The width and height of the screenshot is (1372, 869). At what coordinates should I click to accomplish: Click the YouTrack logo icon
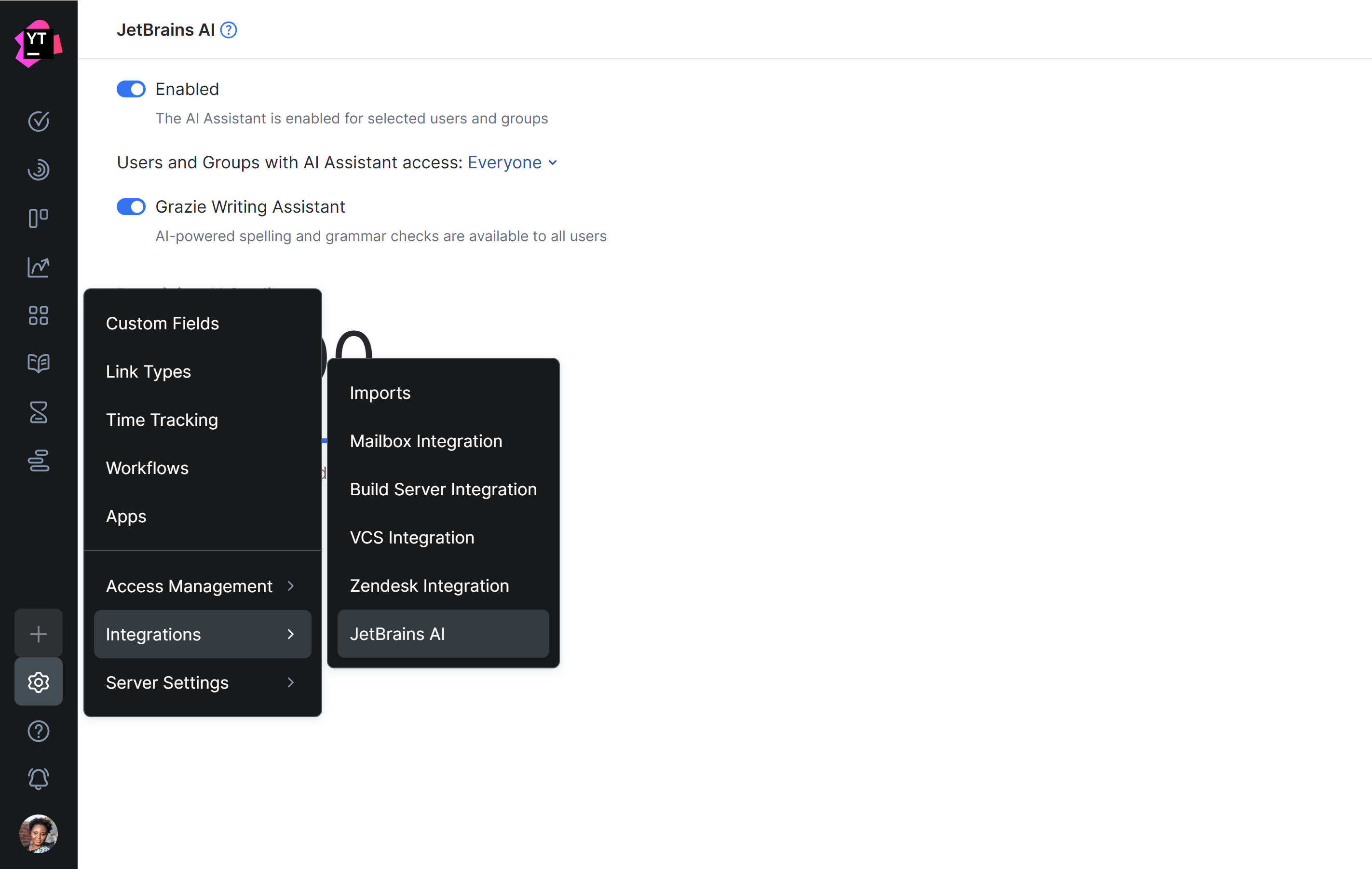(x=38, y=43)
